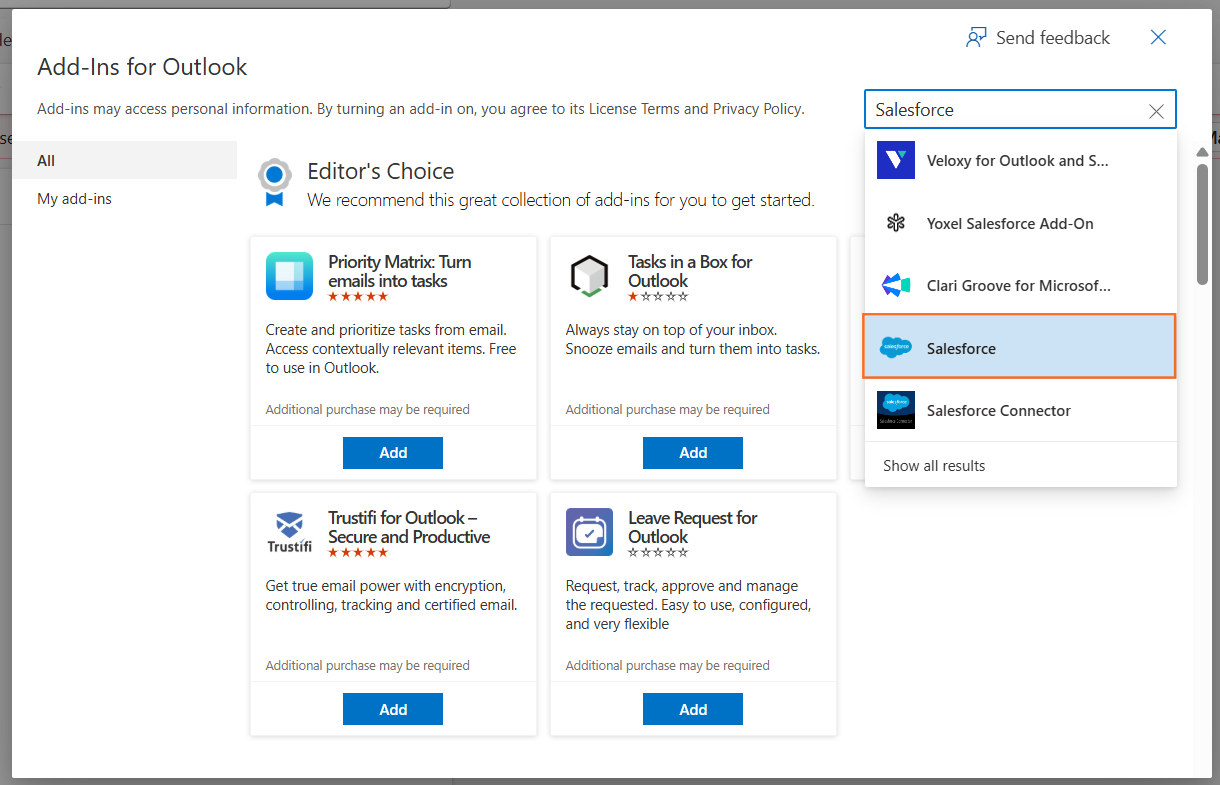The image size is (1220, 785).
Task: Click the Salesforce cloud logo icon
Action: 895,348
